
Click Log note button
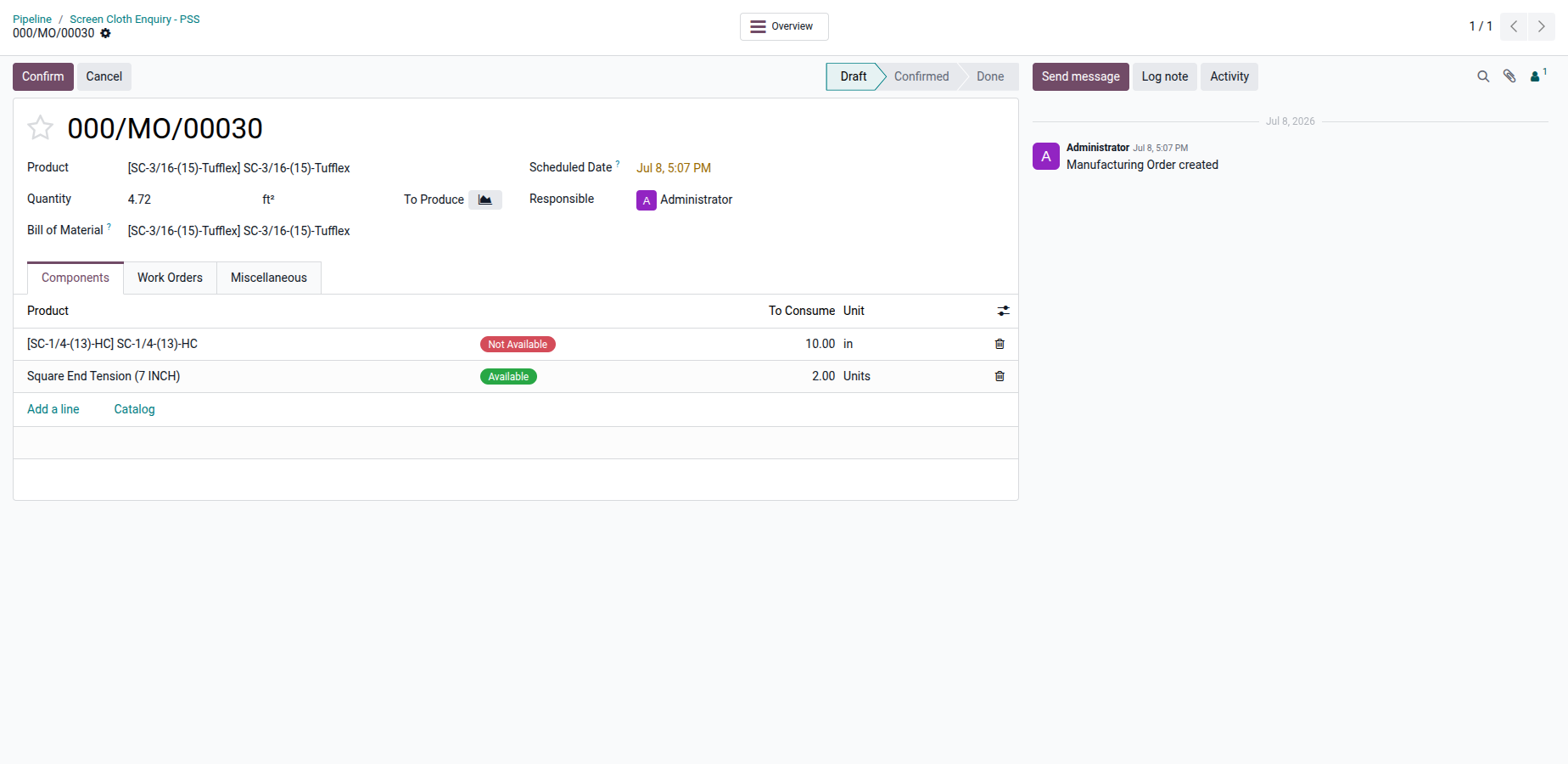click(1165, 76)
